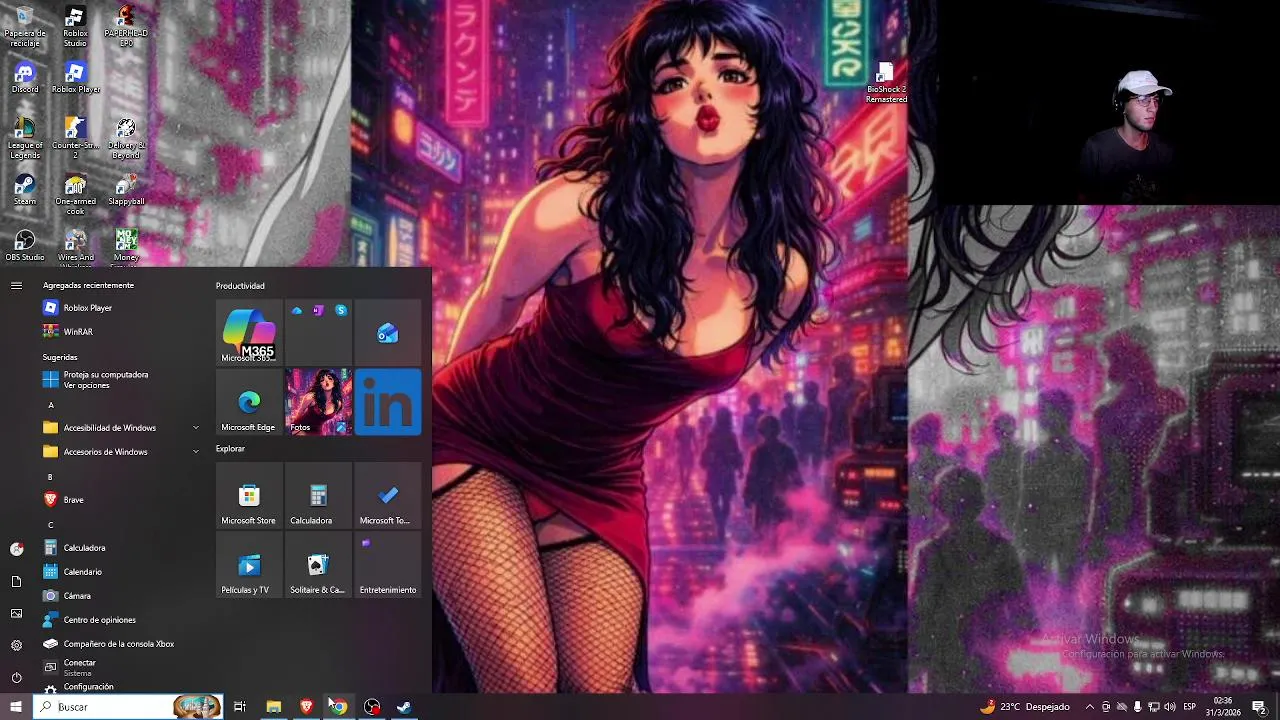Expand the Start menu hamburger navigation
Image resolution: width=1280 pixels, height=720 pixels.
[x=16, y=285]
